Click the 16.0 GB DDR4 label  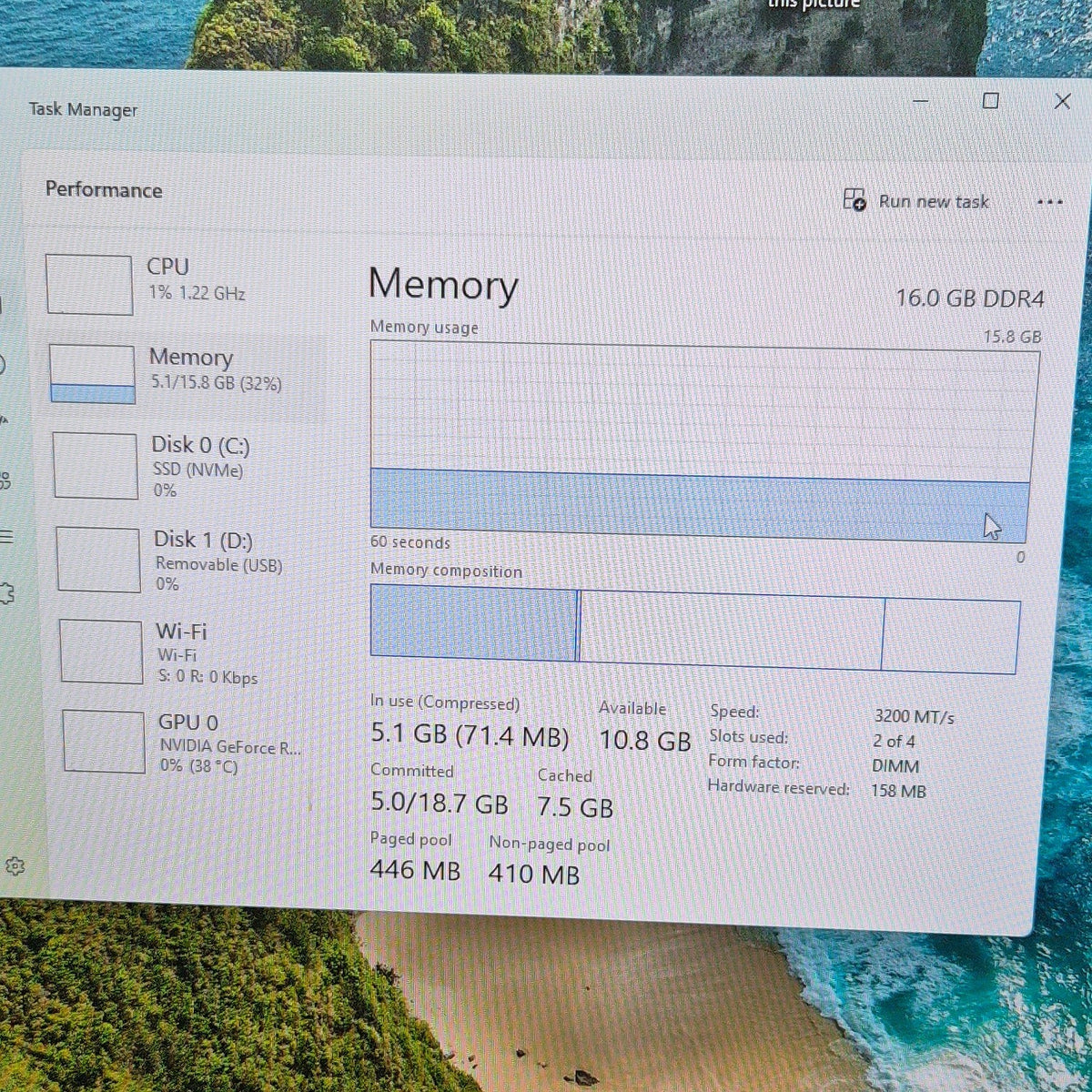click(x=970, y=298)
